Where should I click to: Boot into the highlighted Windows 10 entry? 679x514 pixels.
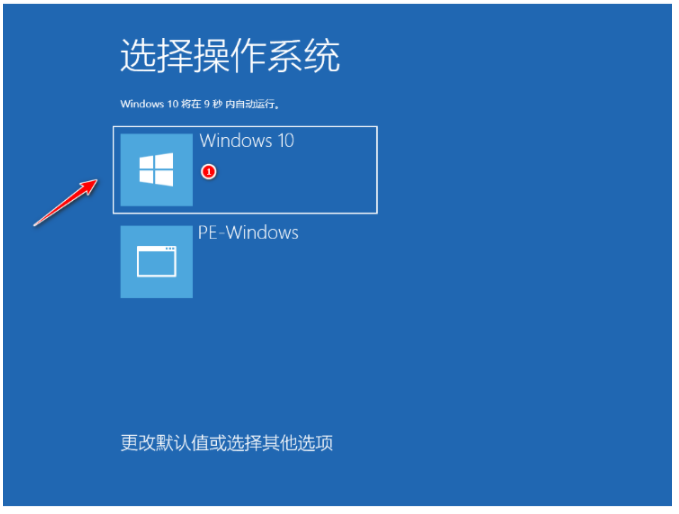[x=245, y=170]
